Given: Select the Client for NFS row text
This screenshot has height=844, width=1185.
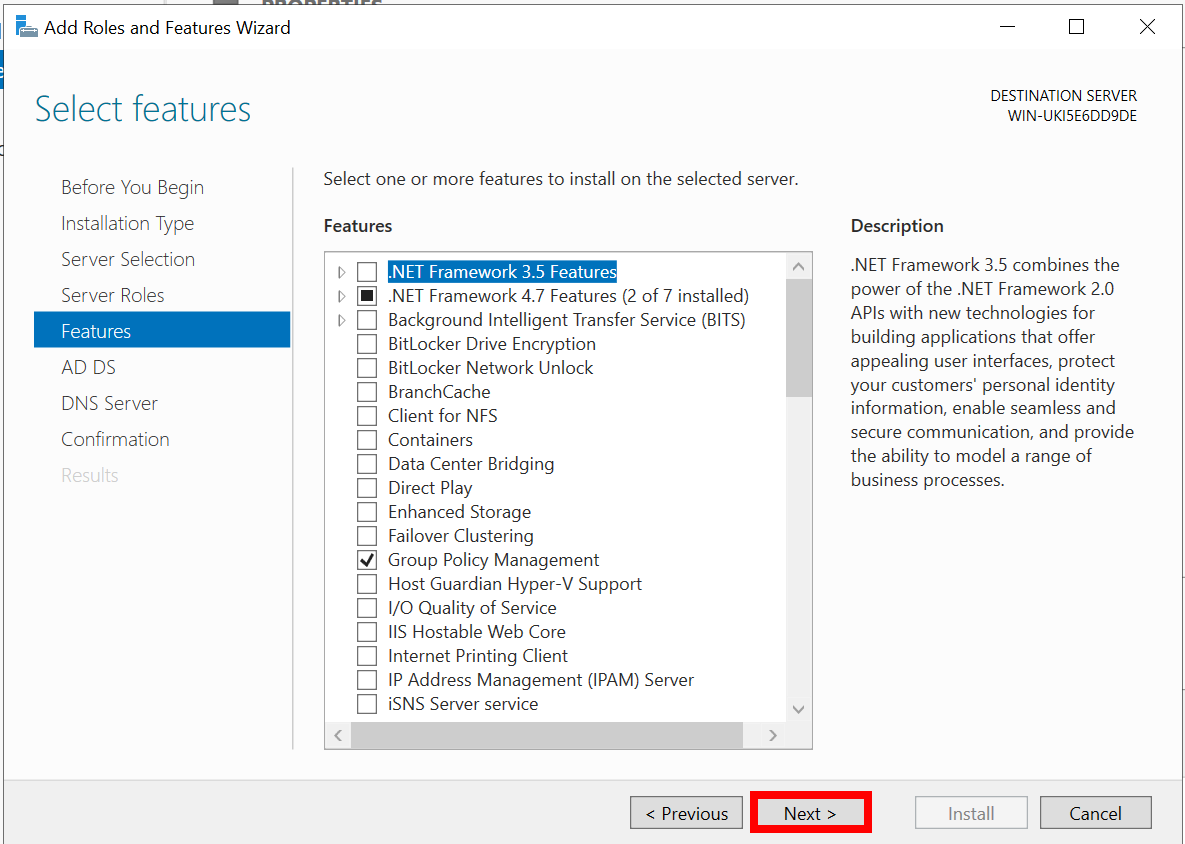Looking at the screenshot, I should [443, 416].
